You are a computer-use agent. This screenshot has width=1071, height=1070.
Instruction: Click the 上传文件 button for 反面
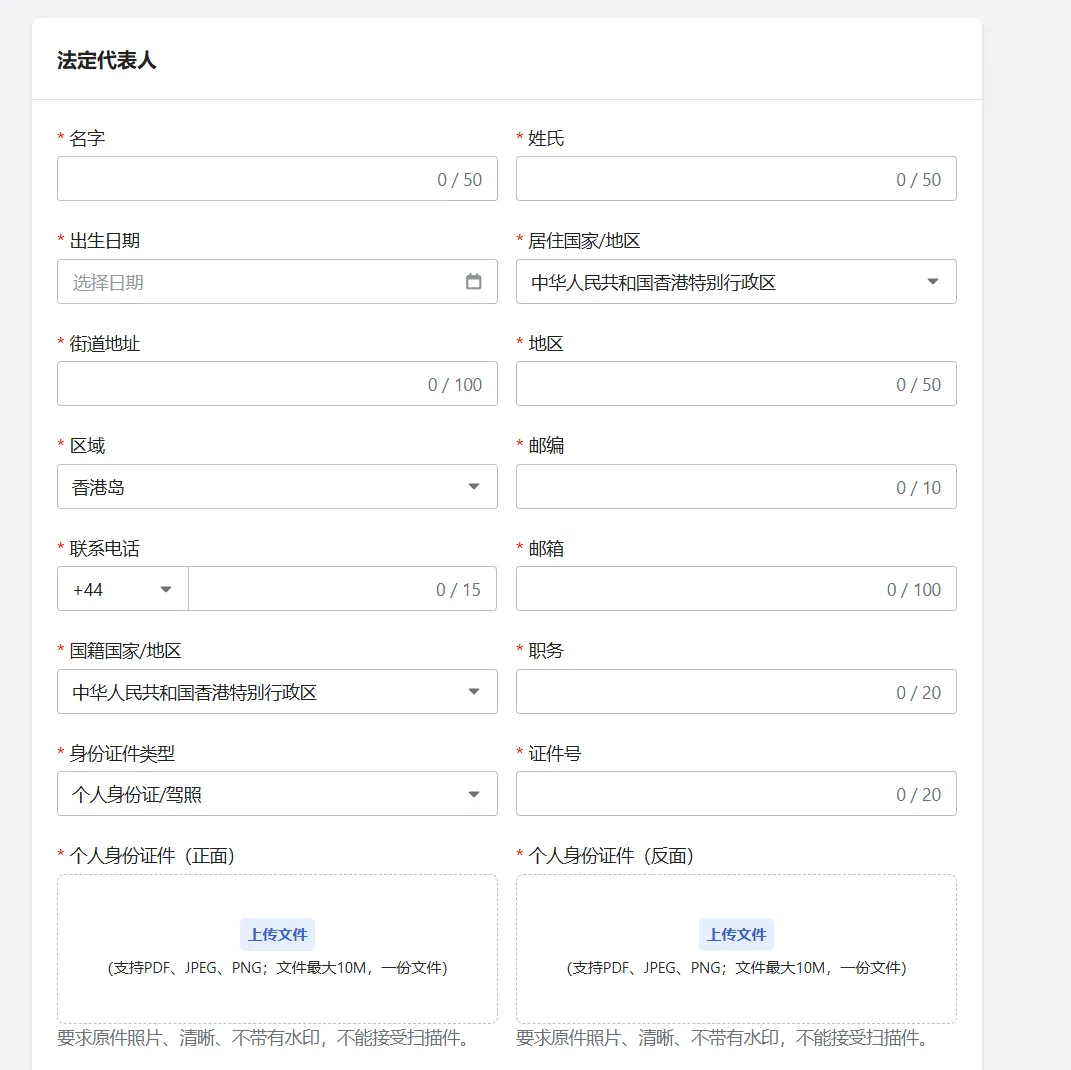[736, 934]
